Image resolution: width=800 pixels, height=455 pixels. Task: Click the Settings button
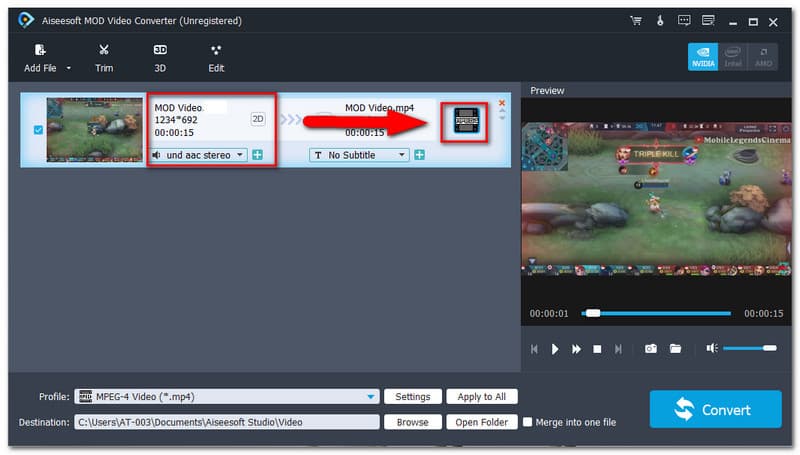click(412, 397)
